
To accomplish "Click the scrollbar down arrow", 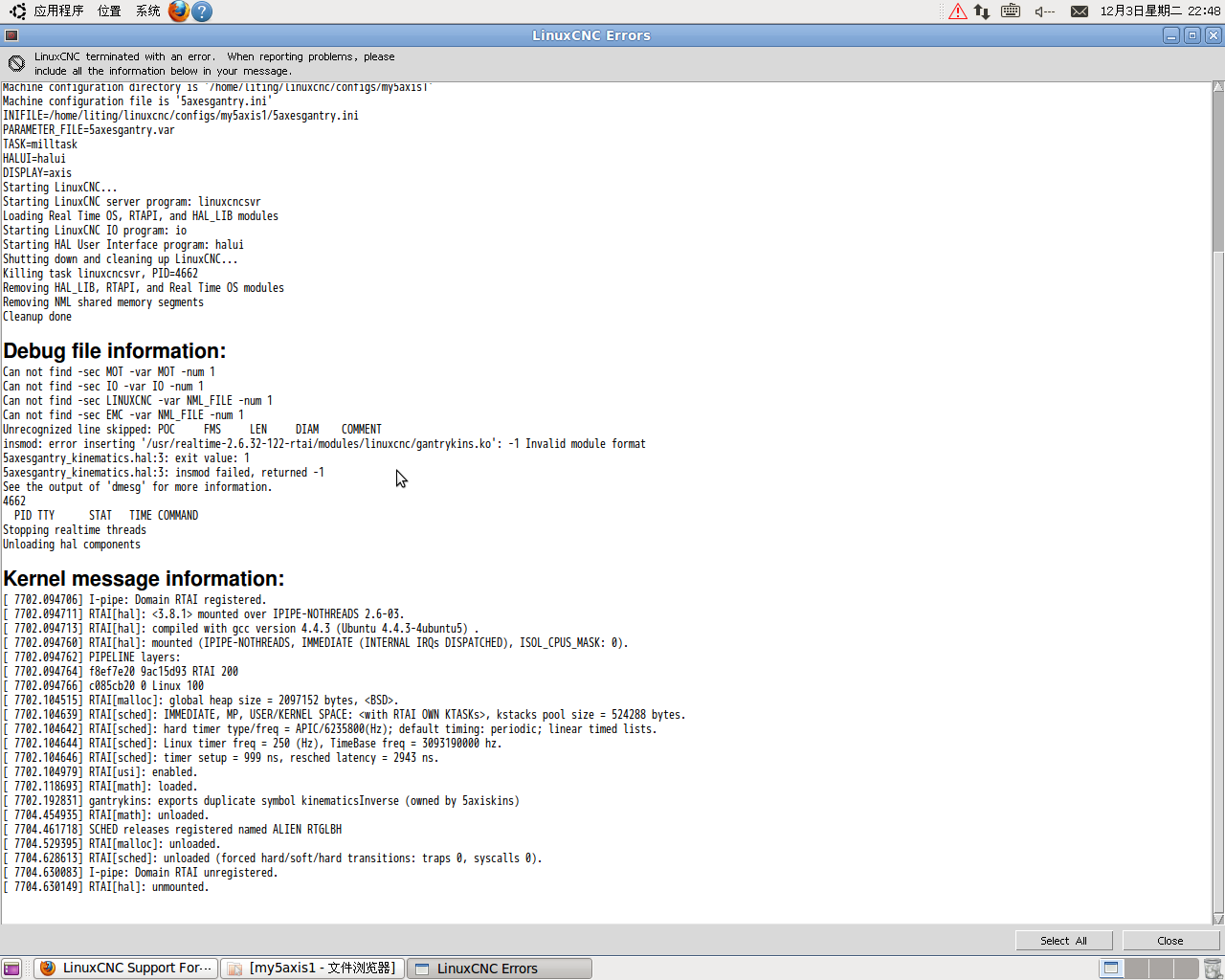I will pyautogui.click(x=1218, y=919).
